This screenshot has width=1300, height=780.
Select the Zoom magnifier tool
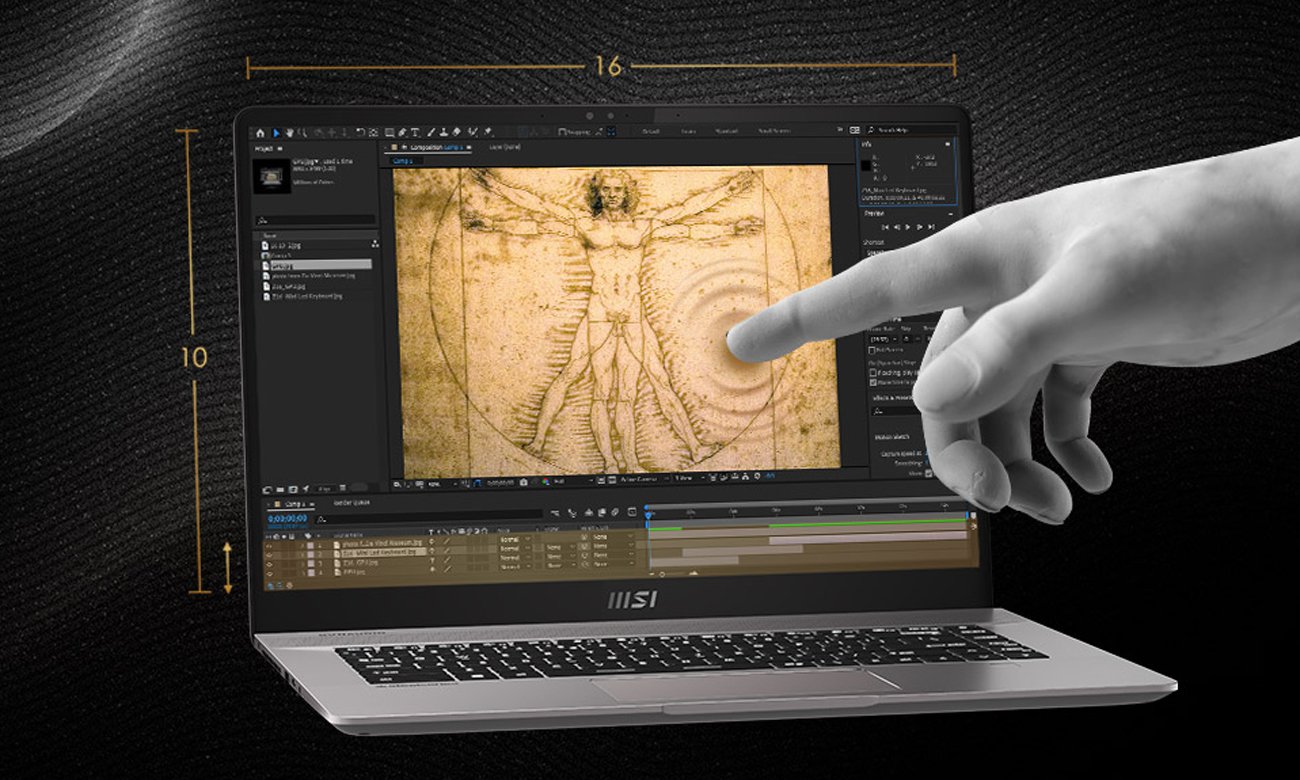pos(303,132)
